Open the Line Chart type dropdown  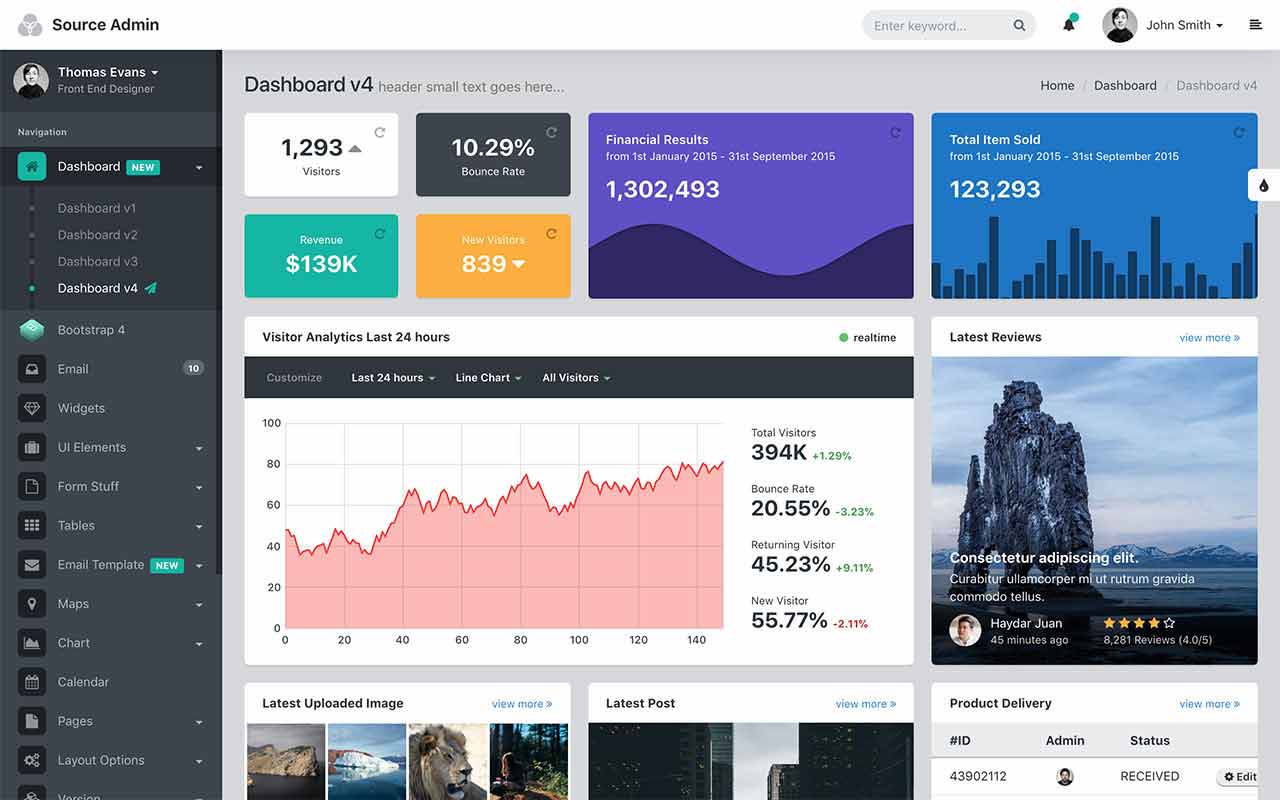tap(488, 378)
